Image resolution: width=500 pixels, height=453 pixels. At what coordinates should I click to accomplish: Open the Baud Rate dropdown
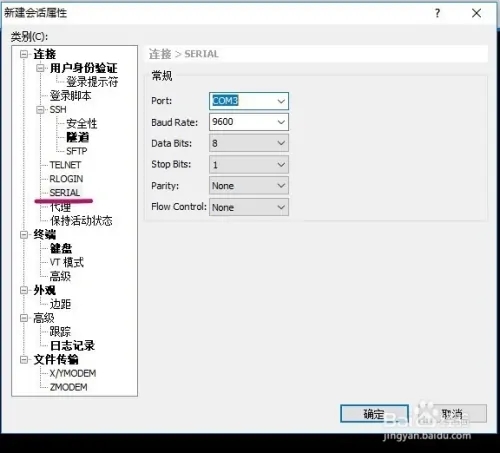pos(249,122)
